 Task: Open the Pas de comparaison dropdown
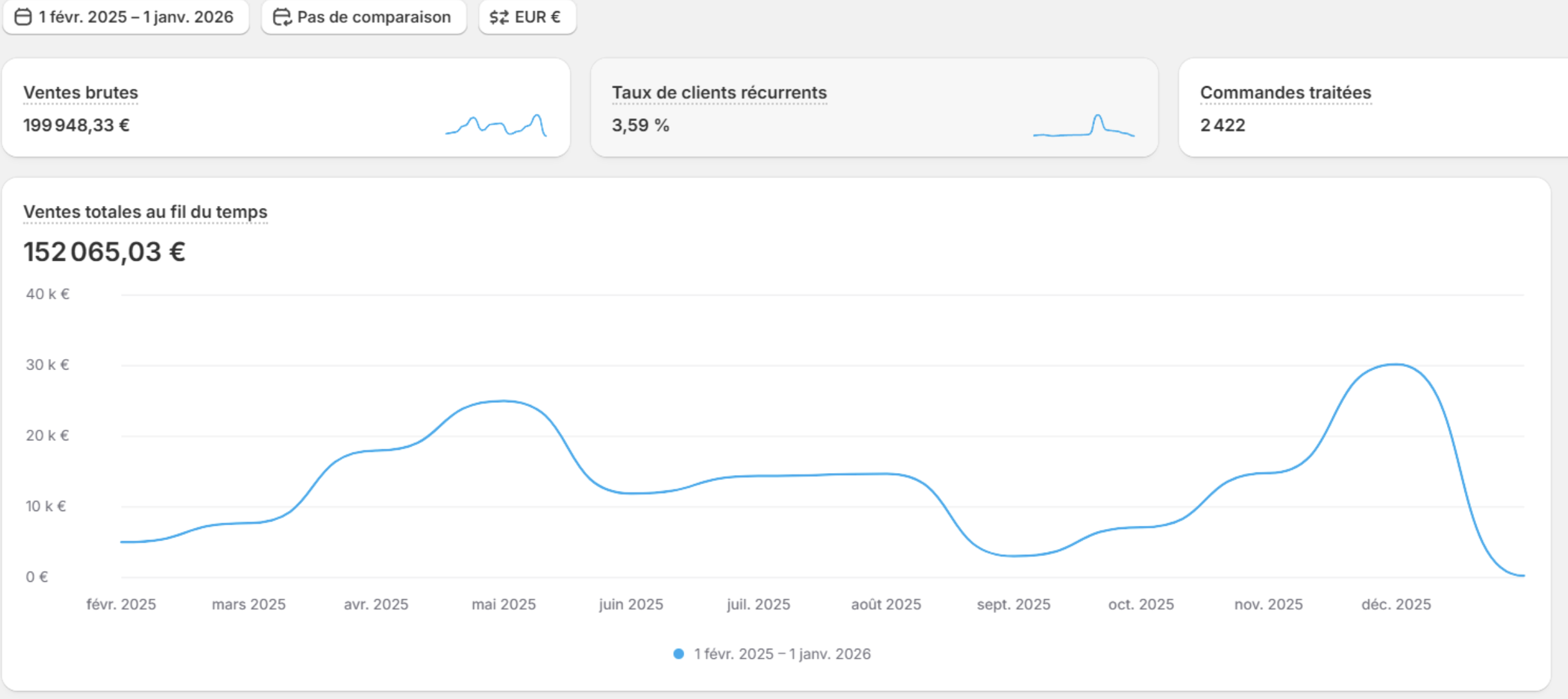coord(373,17)
